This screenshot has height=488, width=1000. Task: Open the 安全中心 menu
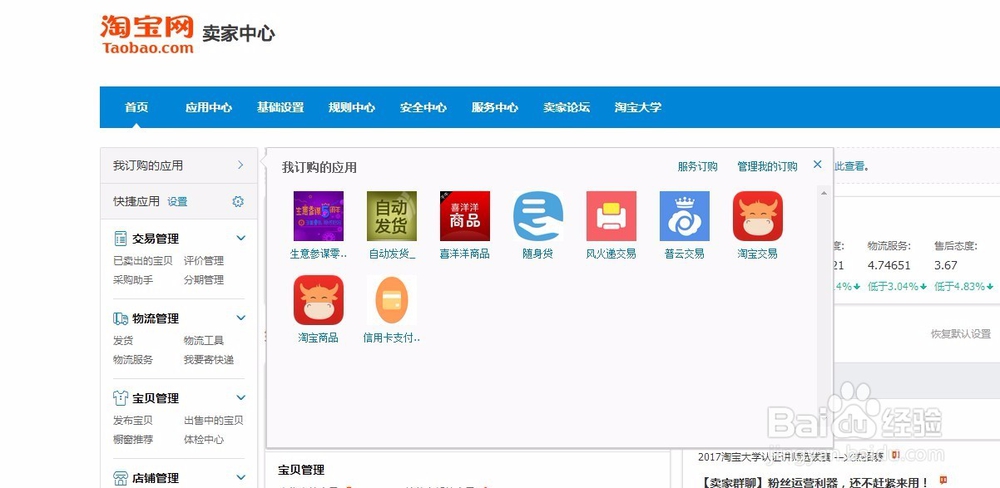(x=423, y=107)
